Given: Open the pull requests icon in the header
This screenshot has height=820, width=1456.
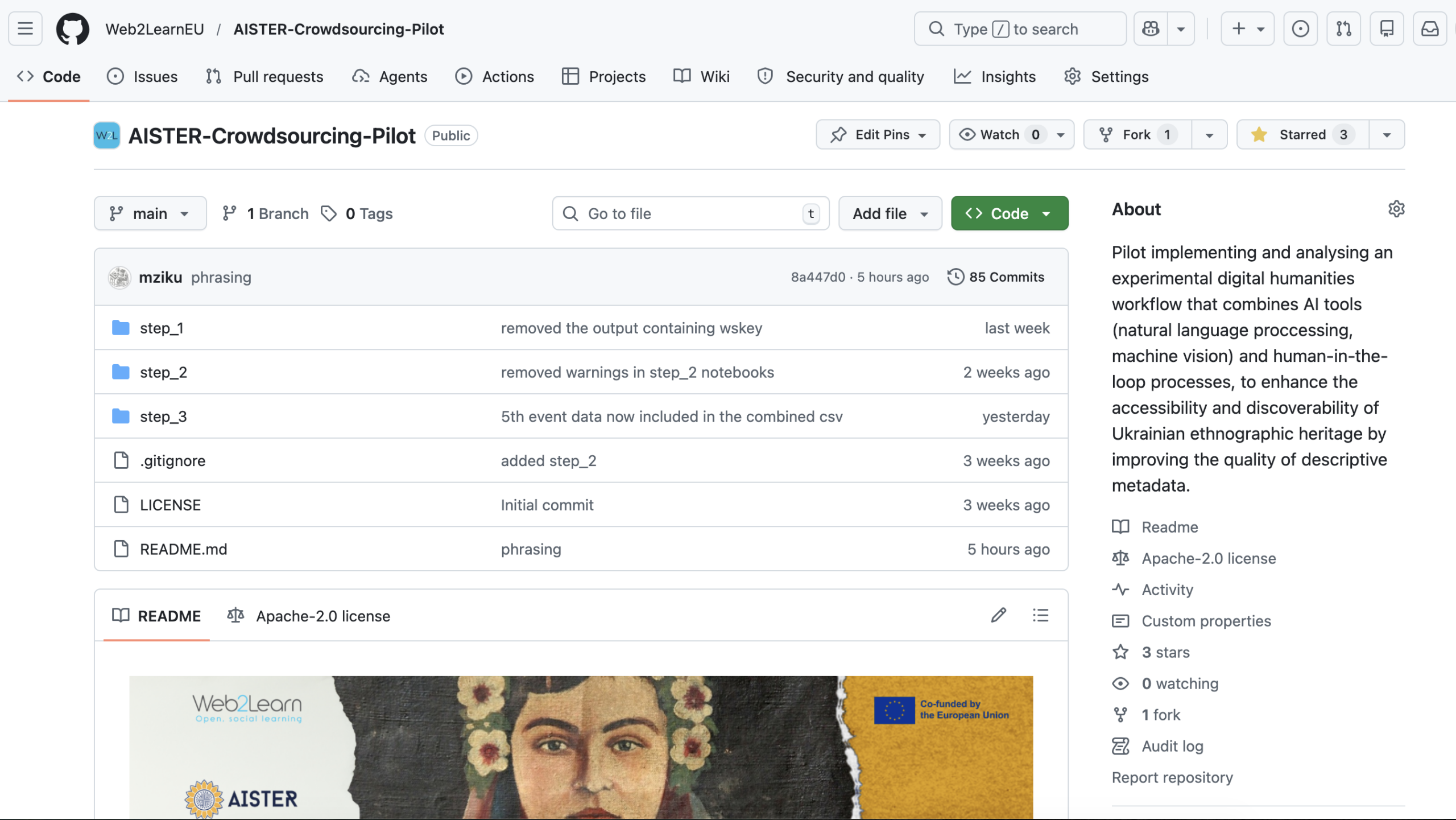Looking at the screenshot, I should point(1343,28).
